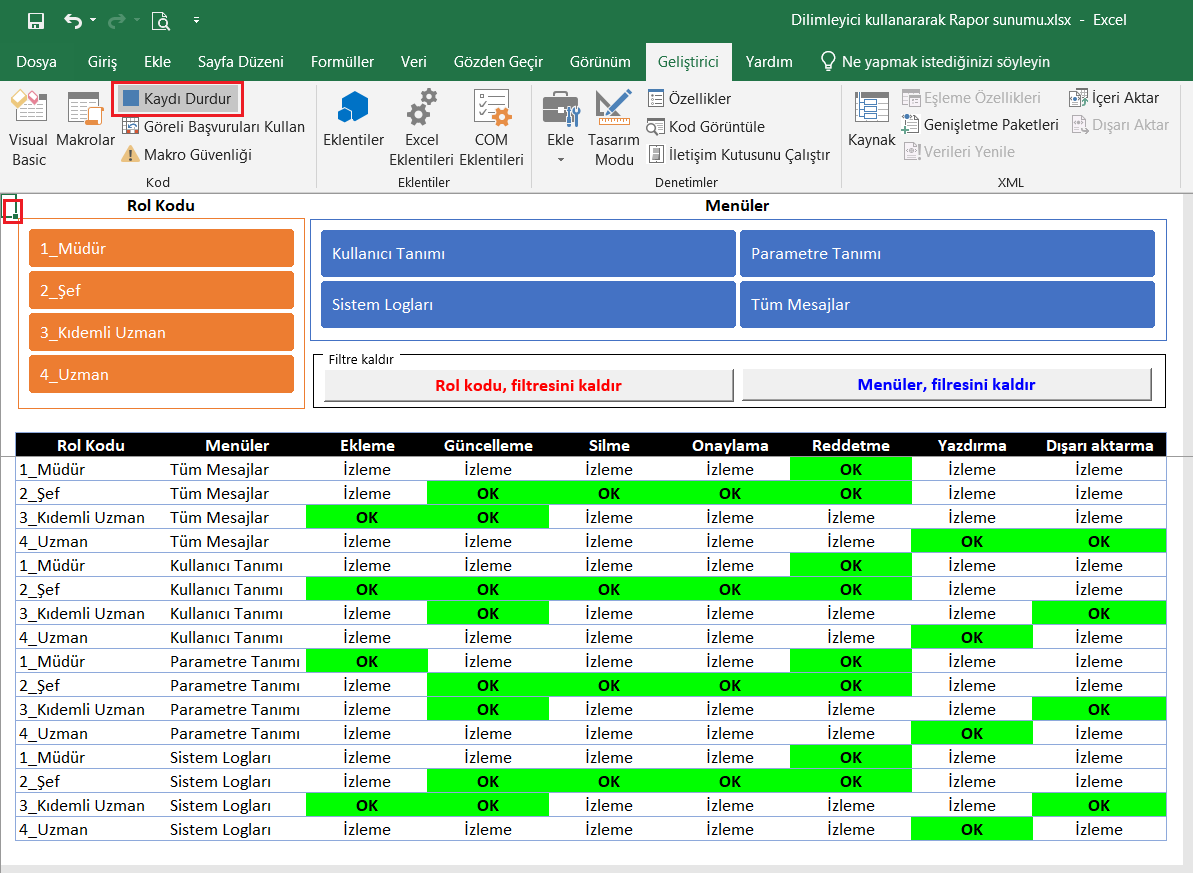The height and width of the screenshot is (873, 1193).
Task: Select Sistem Logları menu slicer
Action: 528,304
